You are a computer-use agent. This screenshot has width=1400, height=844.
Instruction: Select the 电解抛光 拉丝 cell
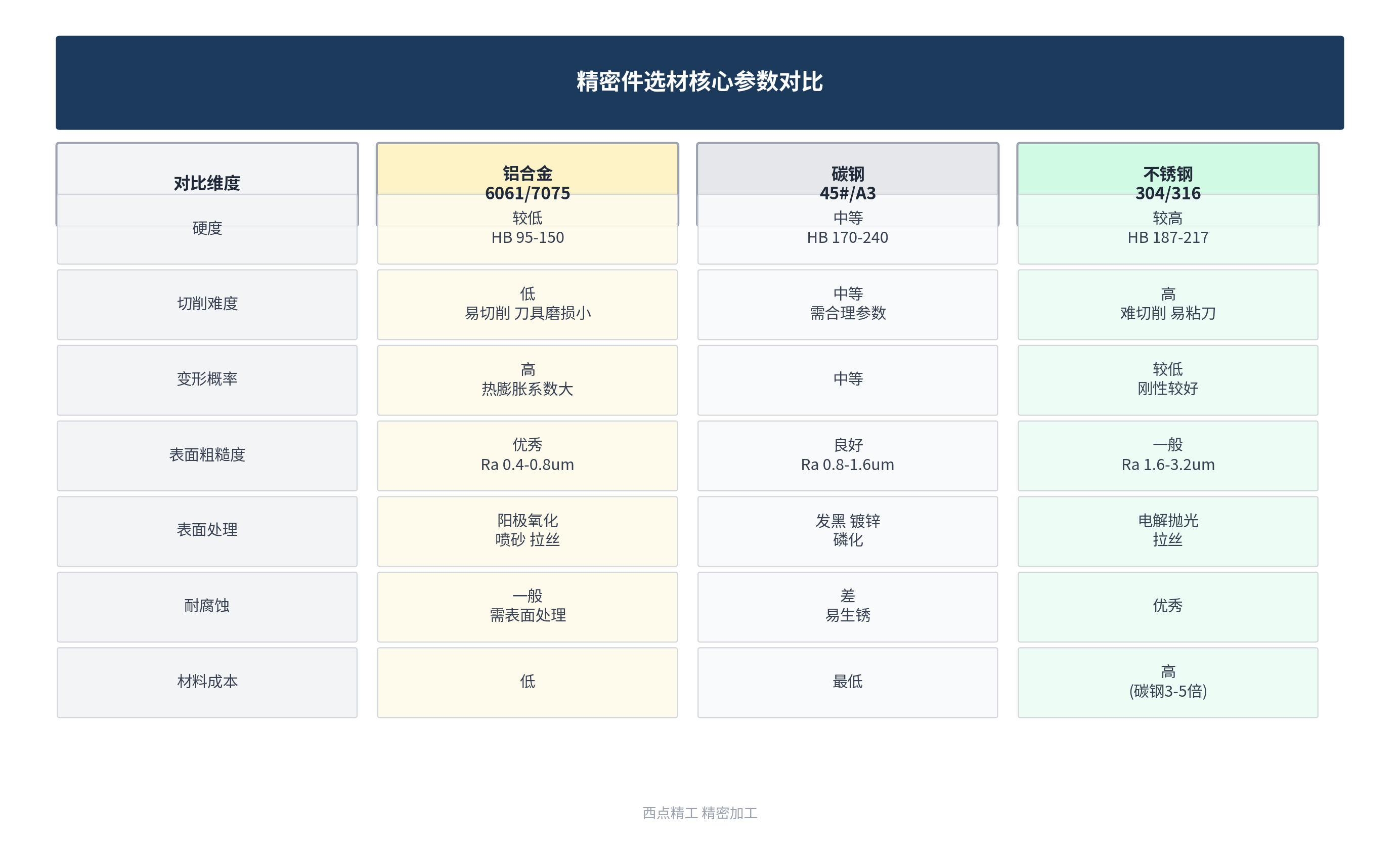(1168, 531)
